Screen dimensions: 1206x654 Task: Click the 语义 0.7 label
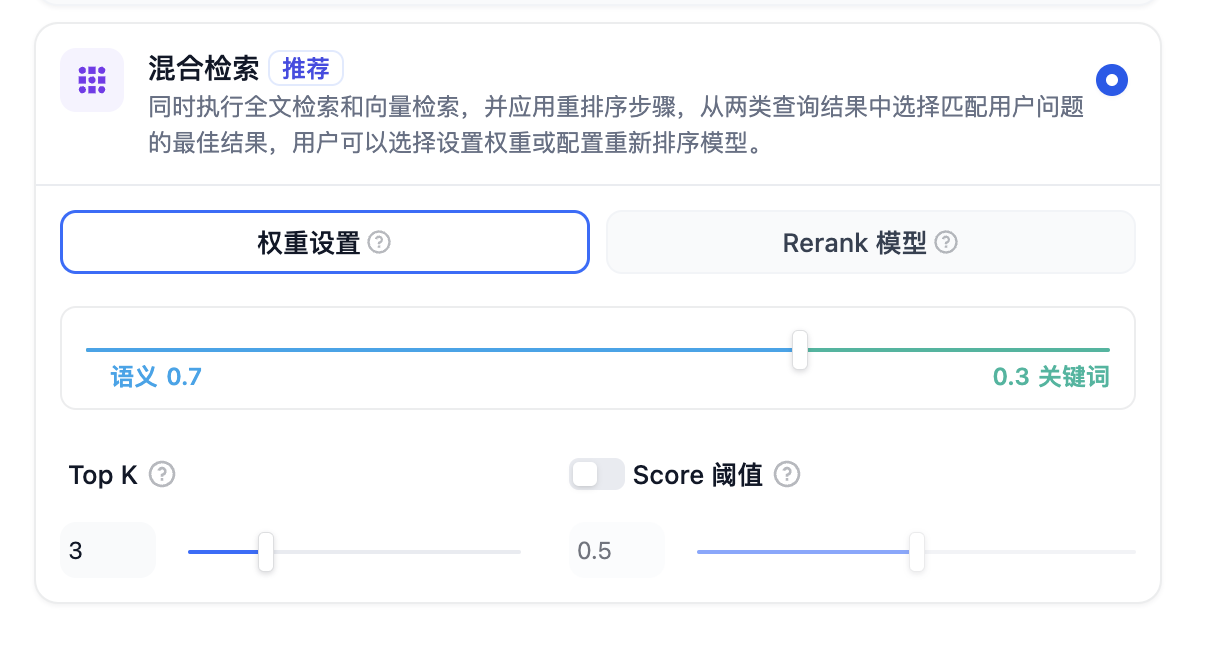tap(154, 377)
